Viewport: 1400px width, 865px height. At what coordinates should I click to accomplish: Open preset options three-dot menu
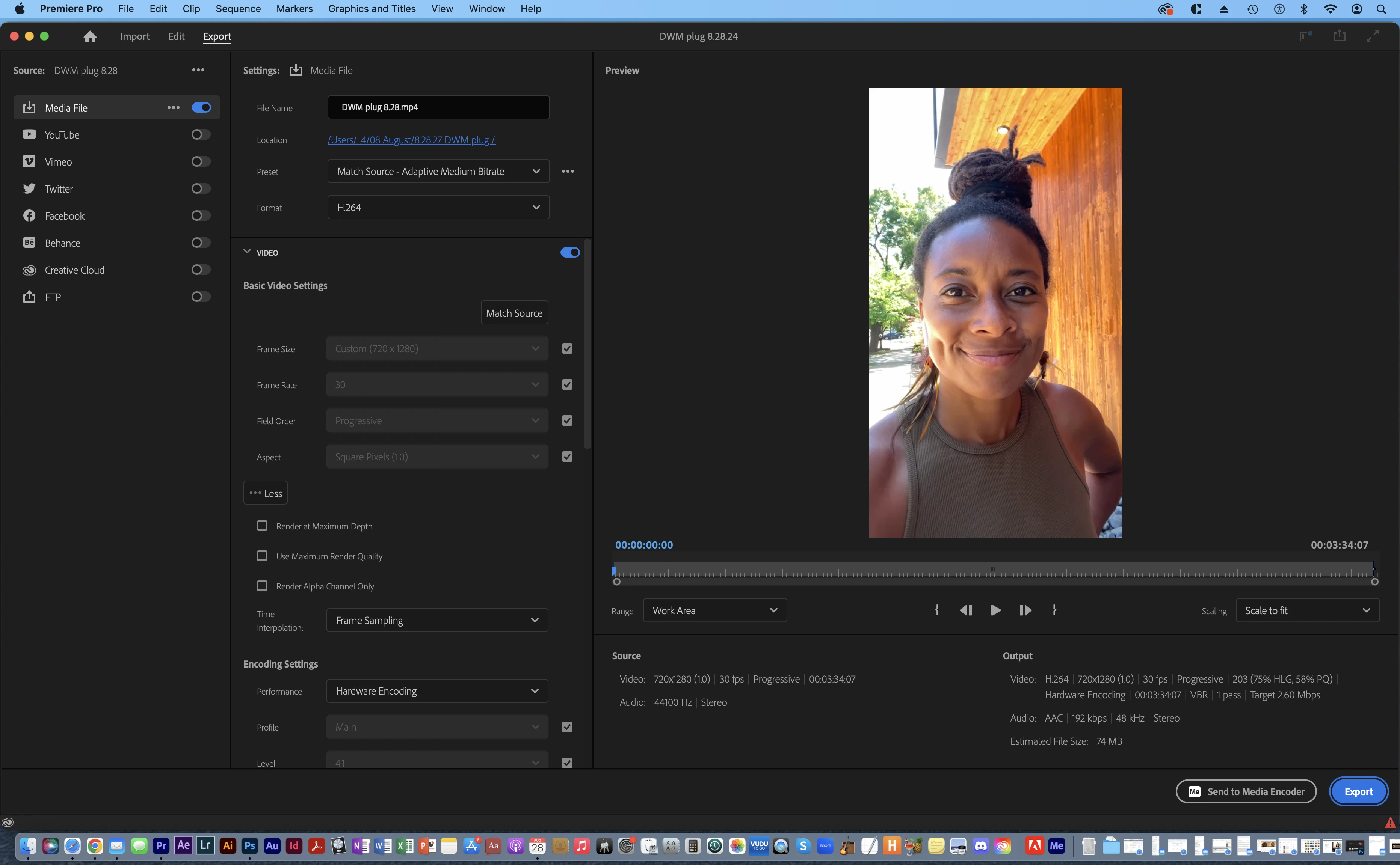tap(567, 171)
